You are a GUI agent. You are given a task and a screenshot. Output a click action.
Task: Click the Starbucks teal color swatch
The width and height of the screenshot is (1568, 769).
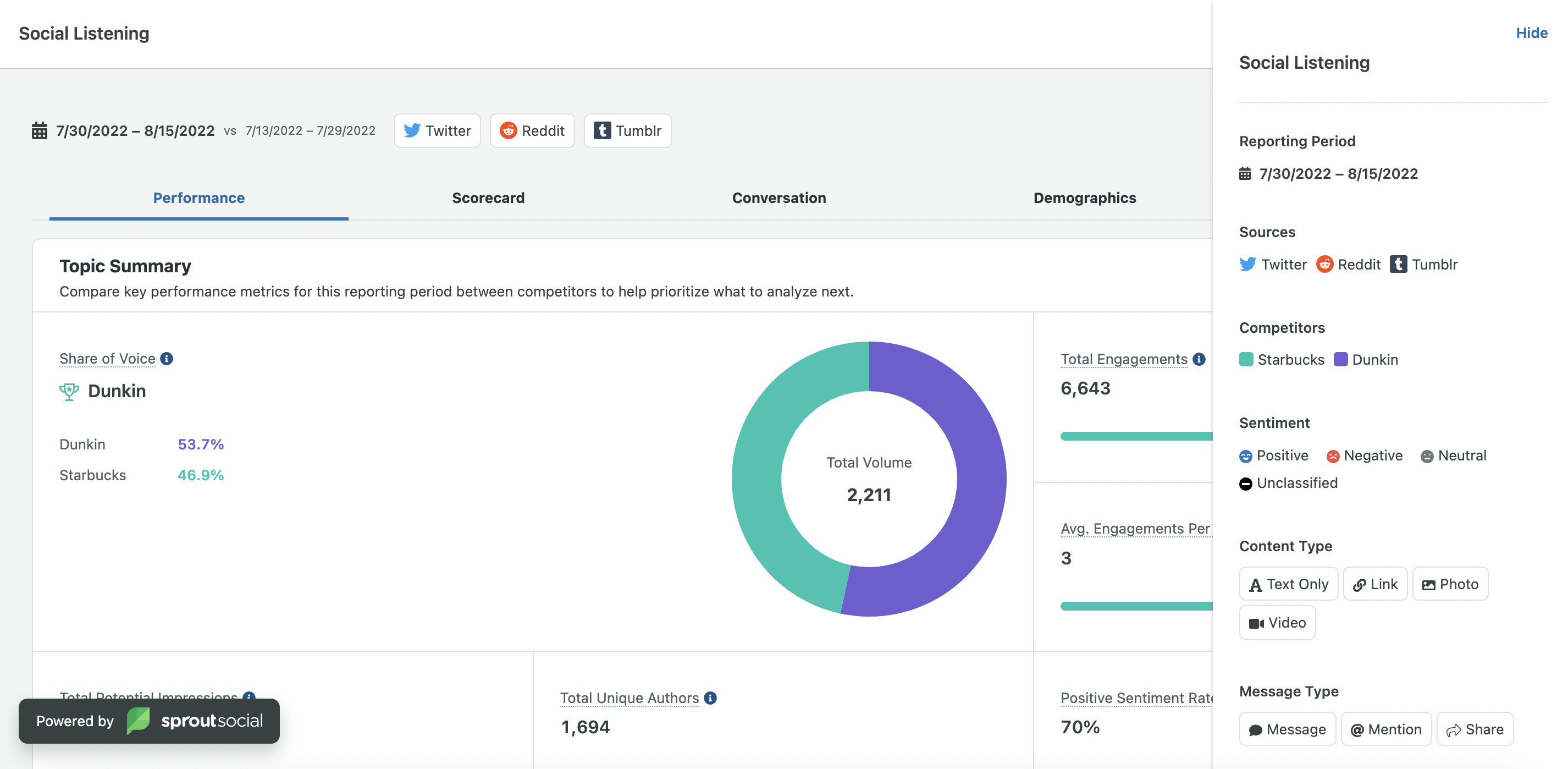[1246, 359]
